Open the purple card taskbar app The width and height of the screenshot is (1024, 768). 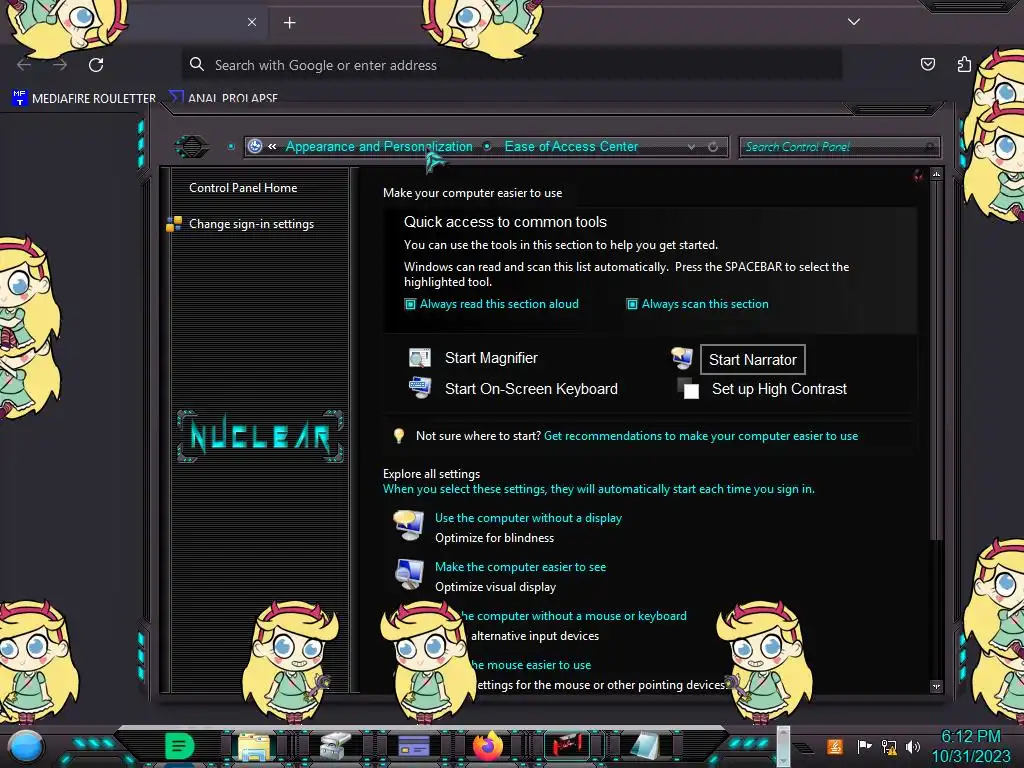coord(413,746)
